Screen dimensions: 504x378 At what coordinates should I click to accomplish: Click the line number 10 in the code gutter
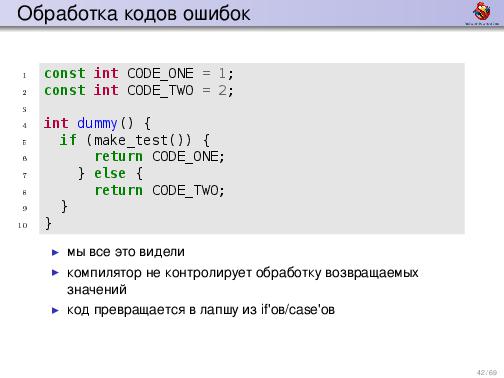[x=23, y=226]
